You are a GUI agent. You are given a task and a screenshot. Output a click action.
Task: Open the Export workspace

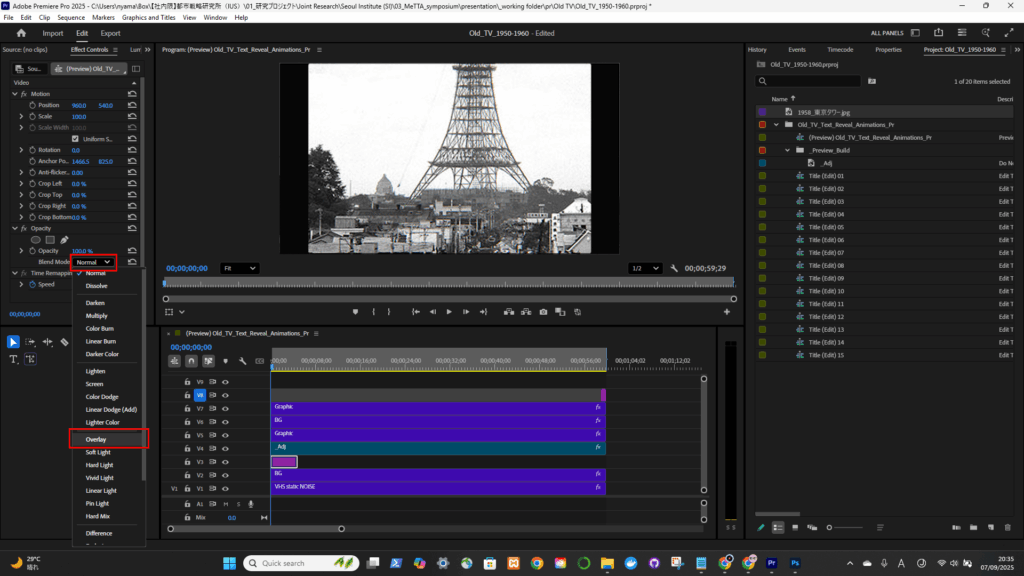[110, 33]
